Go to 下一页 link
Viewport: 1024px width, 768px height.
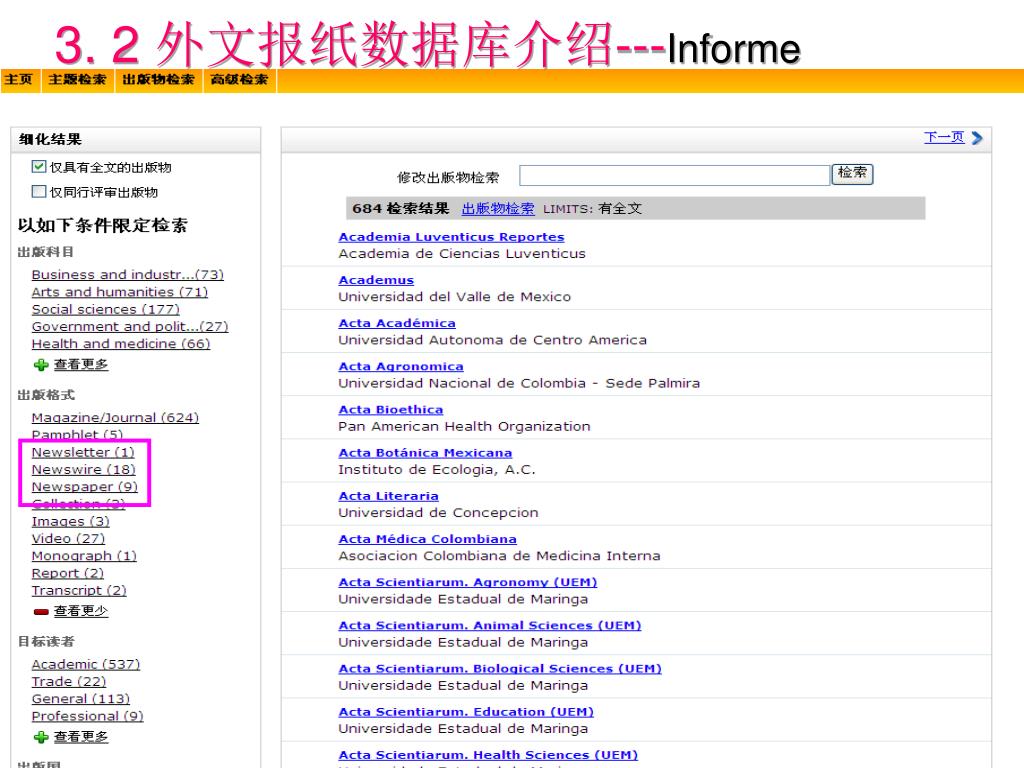click(x=944, y=137)
